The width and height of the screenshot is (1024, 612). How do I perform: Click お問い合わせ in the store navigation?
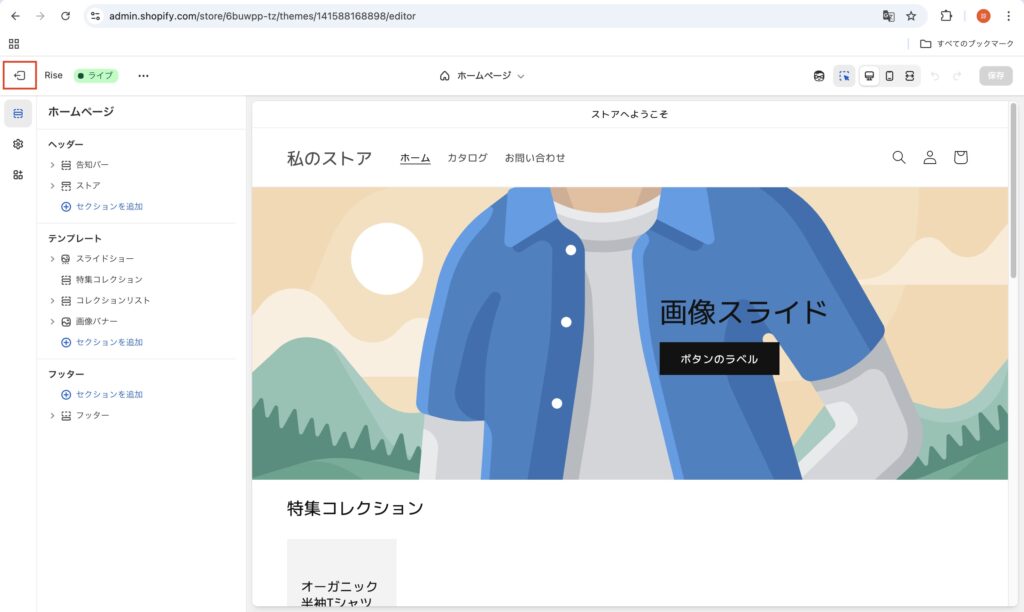[x=534, y=158]
